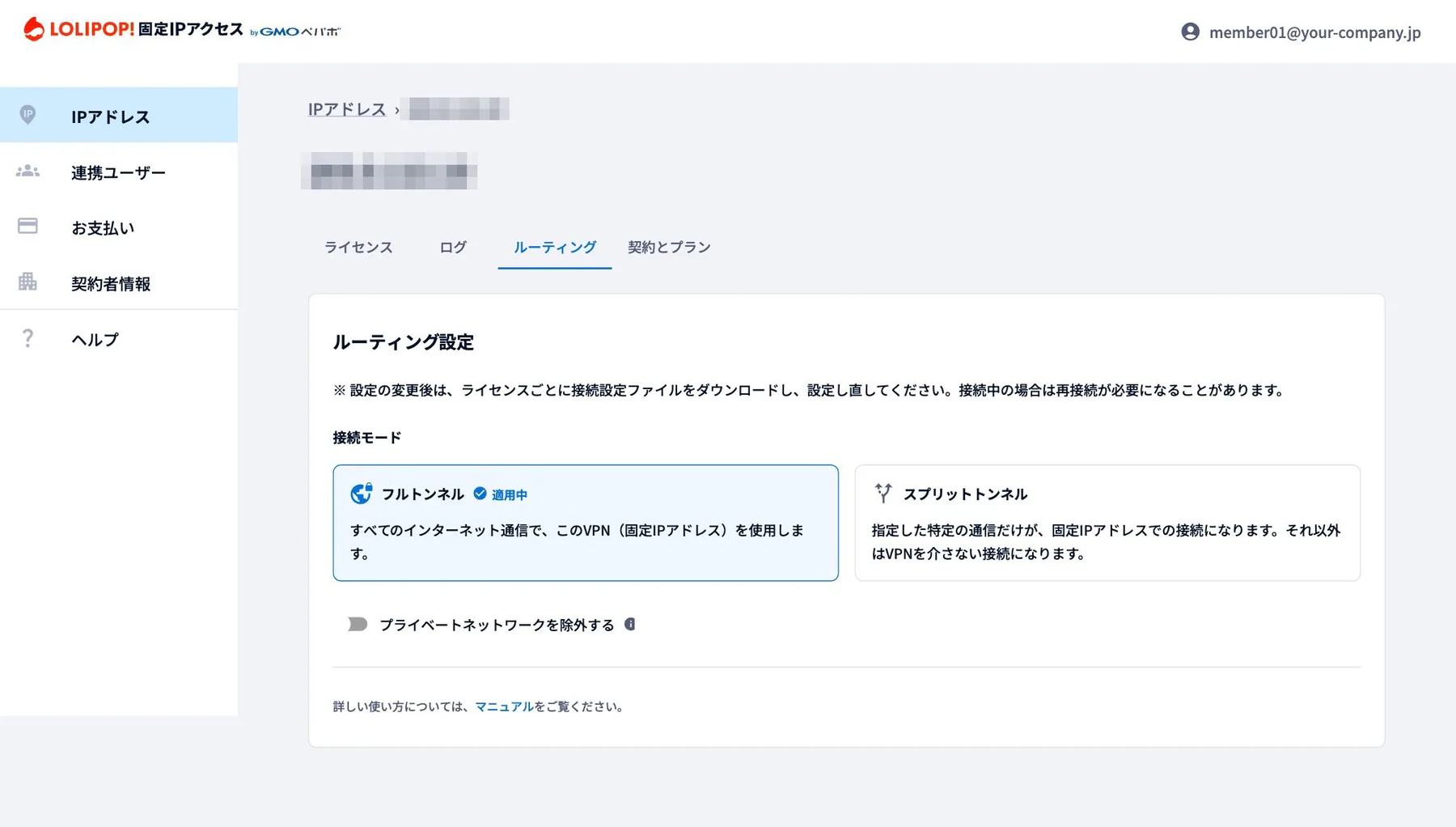
Task: Open ヘルプ sidebar item
Action: click(x=119, y=339)
